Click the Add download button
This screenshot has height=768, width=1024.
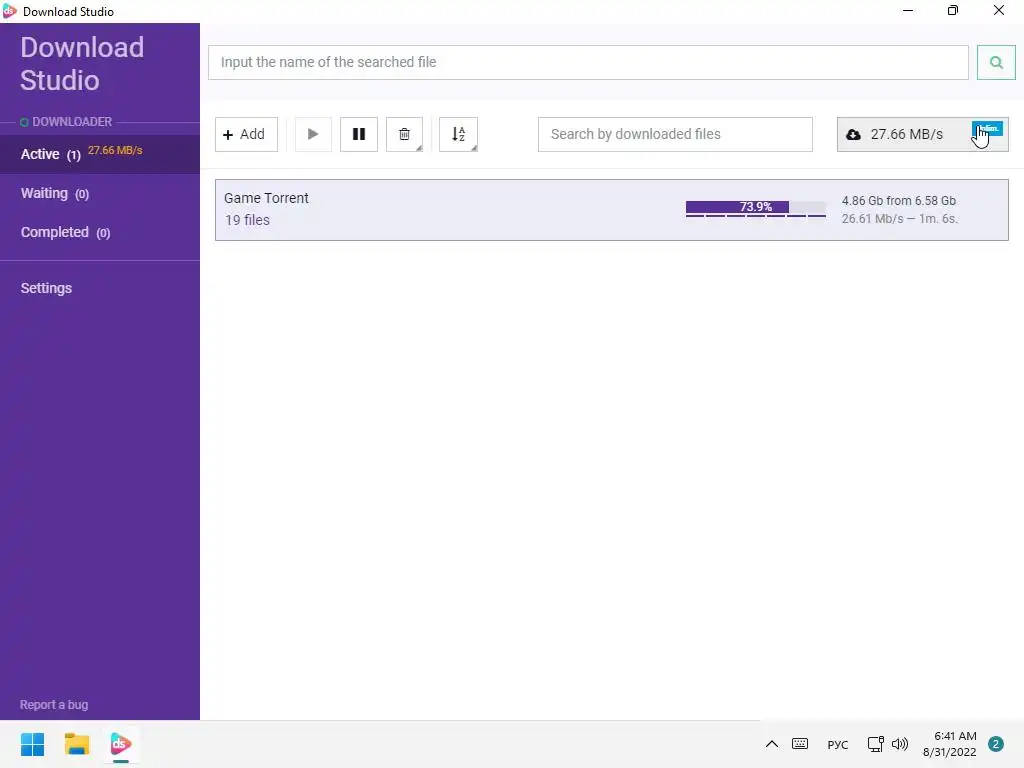point(246,135)
